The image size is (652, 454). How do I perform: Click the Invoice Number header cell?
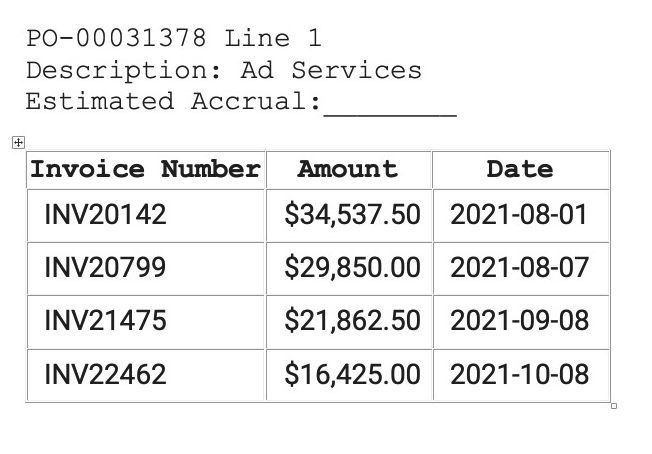coord(146,170)
